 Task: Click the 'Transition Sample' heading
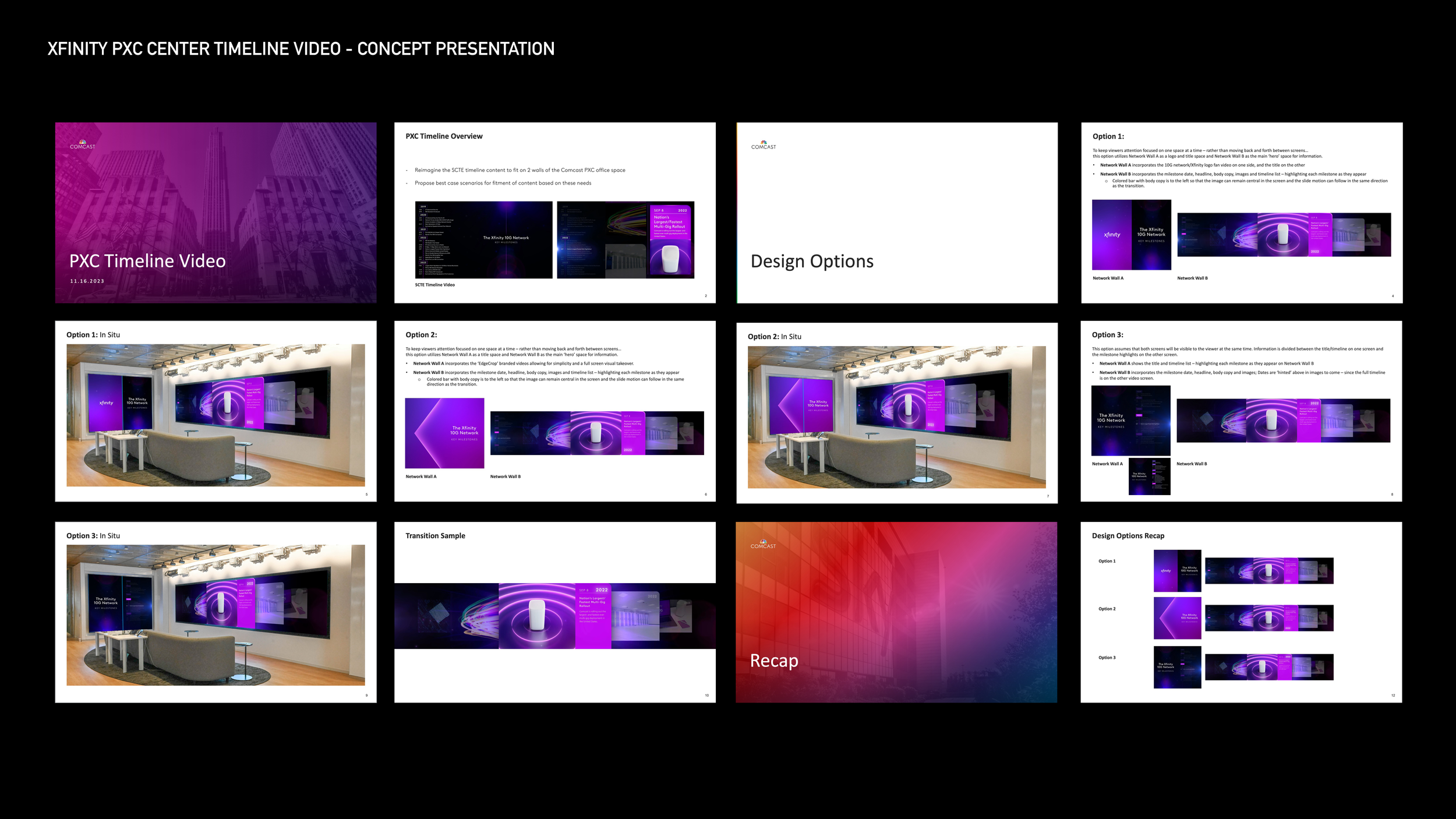click(x=436, y=536)
